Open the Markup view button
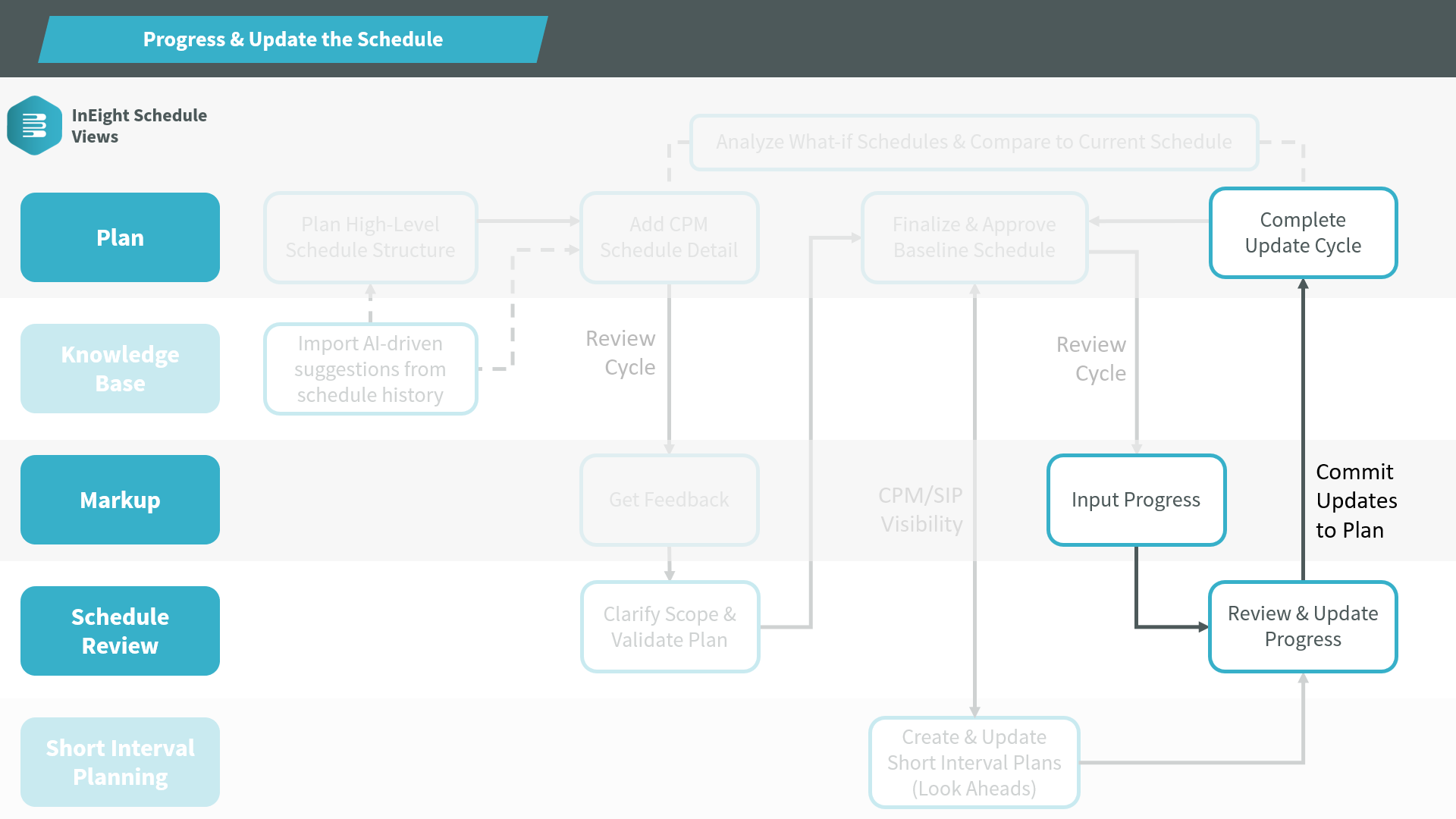The width and height of the screenshot is (1456, 819). click(x=120, y=500)
